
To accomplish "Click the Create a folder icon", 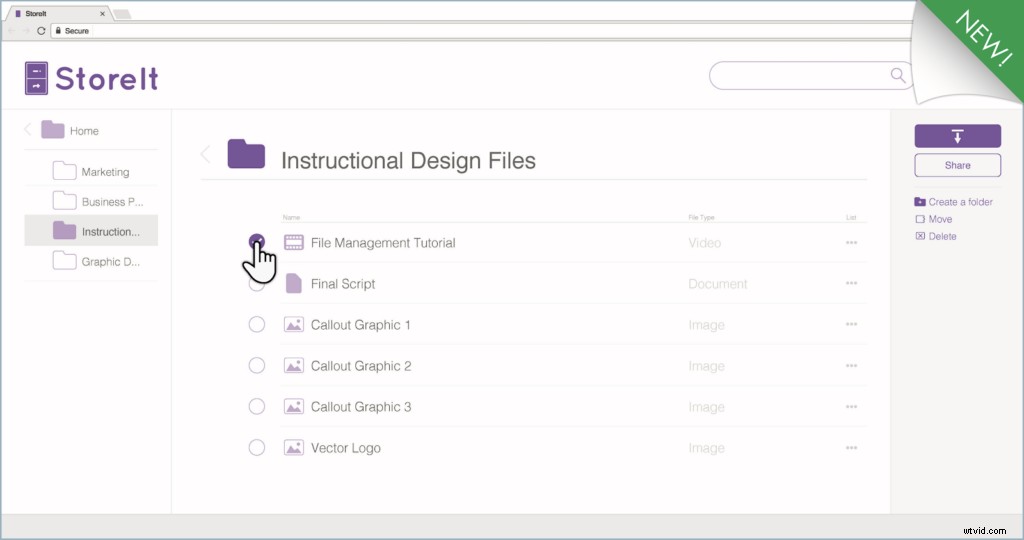I will click(x=920, y=202).
